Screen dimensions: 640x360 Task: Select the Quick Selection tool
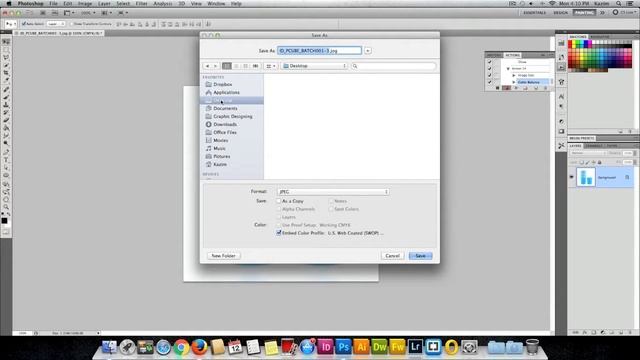point(6,65)
